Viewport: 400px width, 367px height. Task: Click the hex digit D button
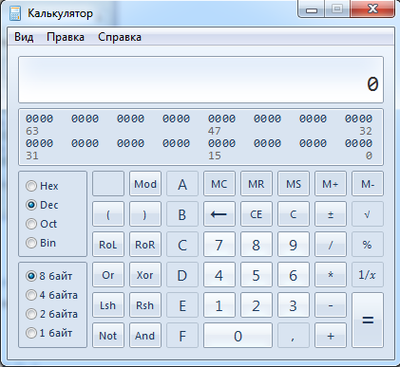[182, 275]
